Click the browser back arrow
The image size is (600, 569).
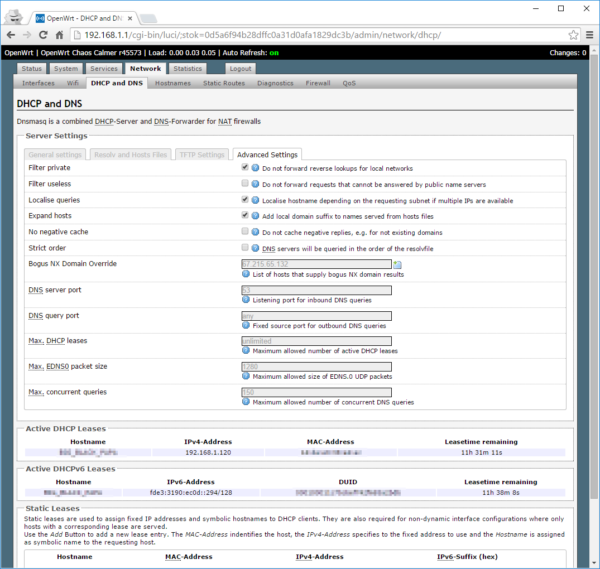13,35
